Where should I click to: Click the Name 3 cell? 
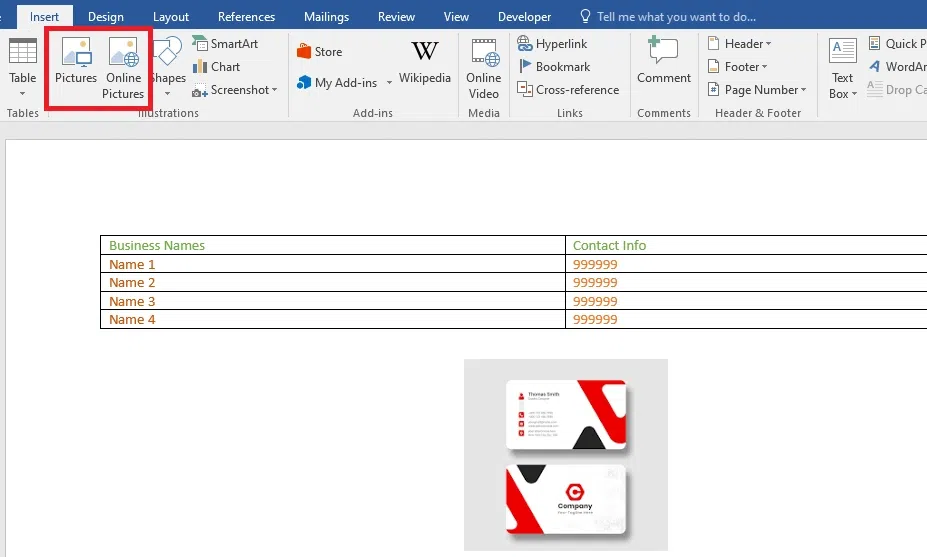point(333,301)
